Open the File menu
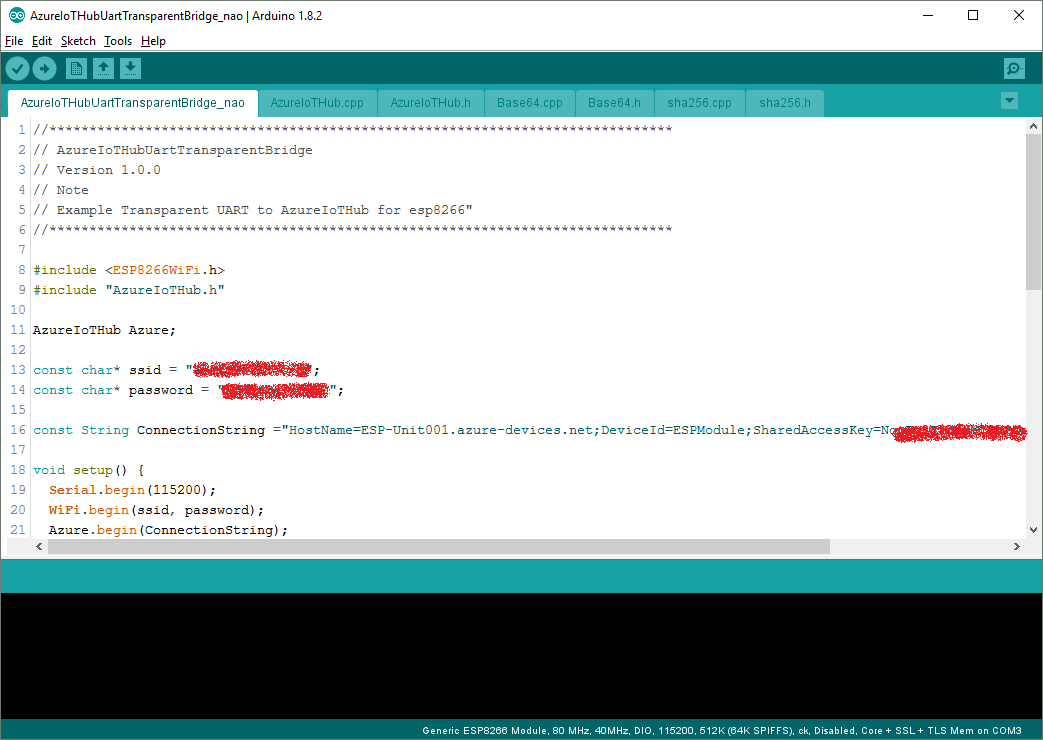Viewport: 1043px width, 740px height. click(14, 41)
